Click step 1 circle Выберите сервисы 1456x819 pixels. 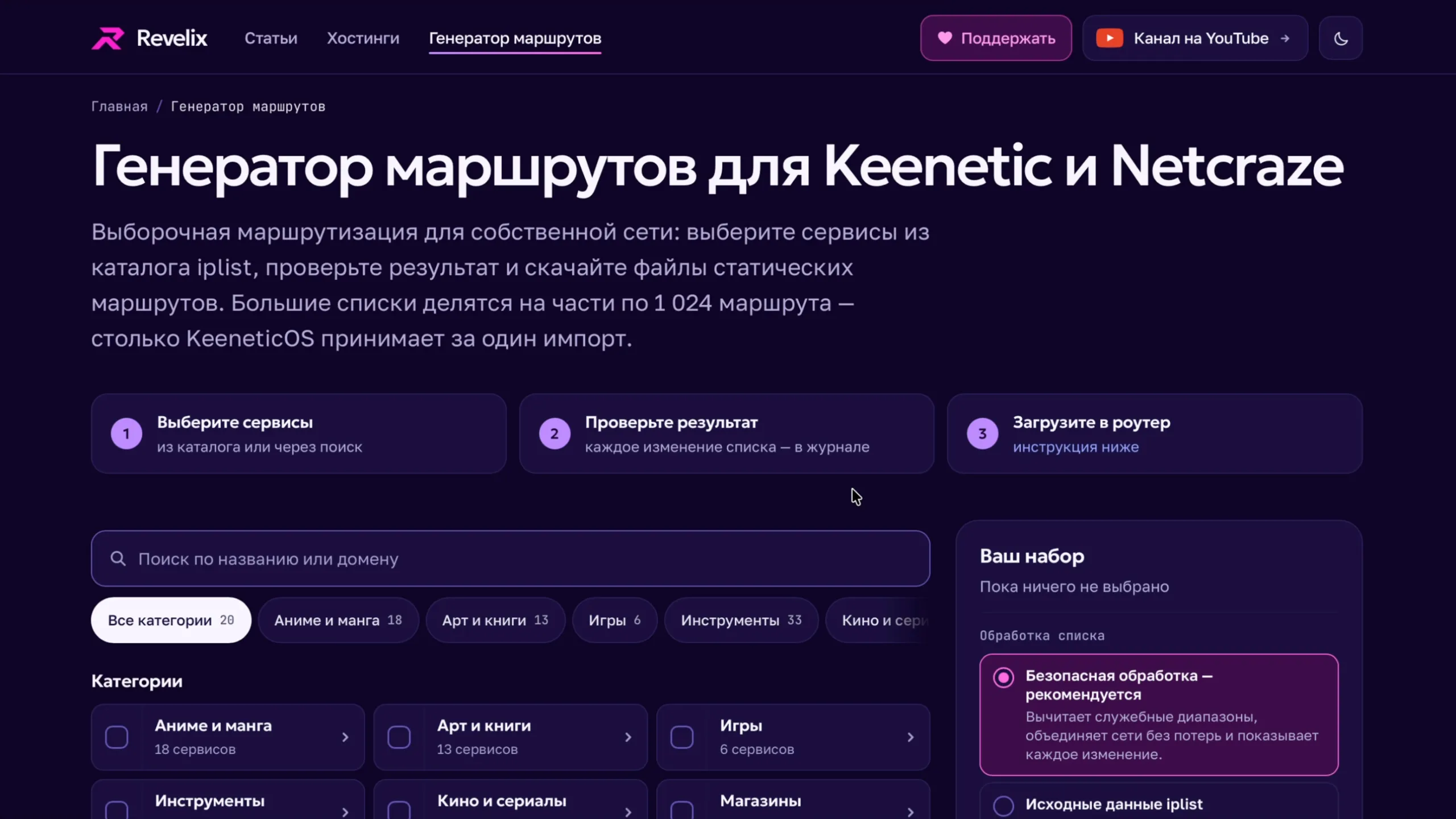(x=126, y=434)
